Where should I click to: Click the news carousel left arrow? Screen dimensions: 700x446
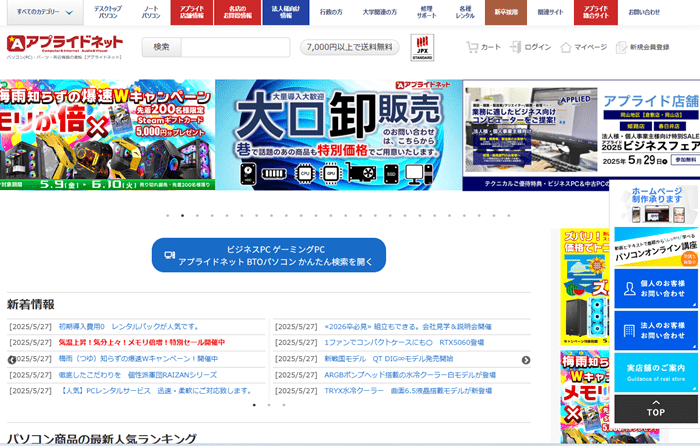click(x=12, y=359)
